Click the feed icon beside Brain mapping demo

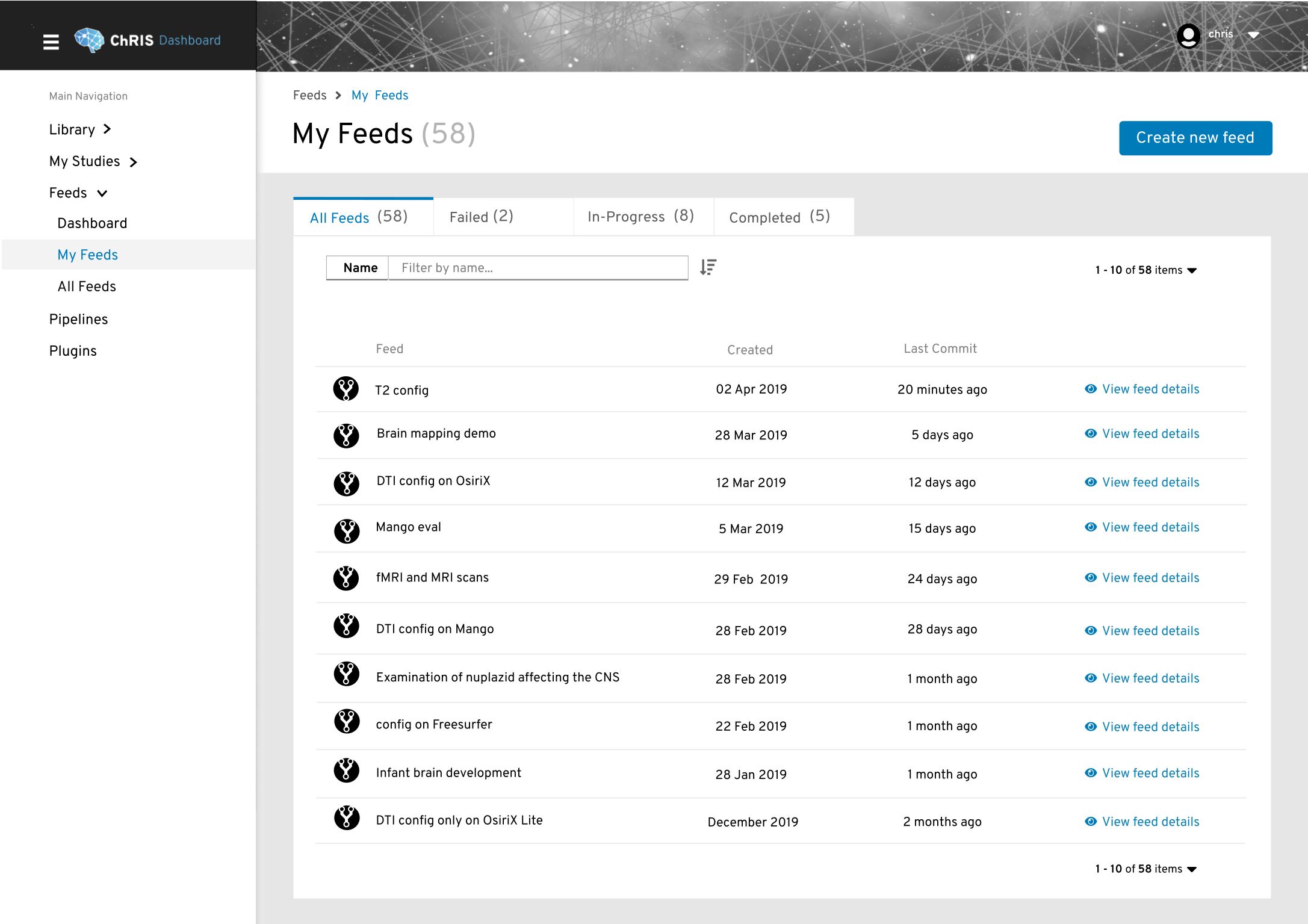[x=346, y=435]
